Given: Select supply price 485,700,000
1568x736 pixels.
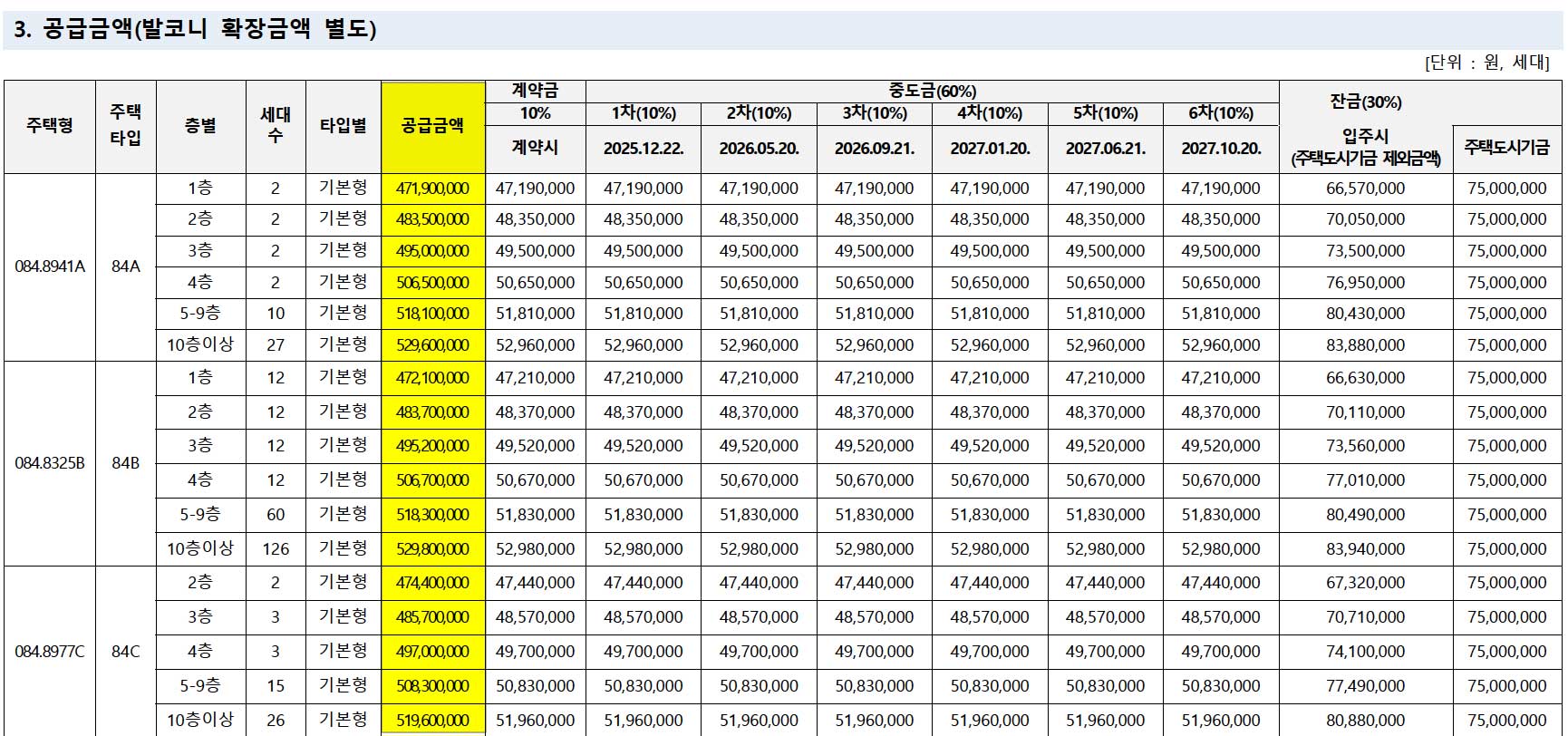Looking at the screenshot, I should (x=433, y=617).
